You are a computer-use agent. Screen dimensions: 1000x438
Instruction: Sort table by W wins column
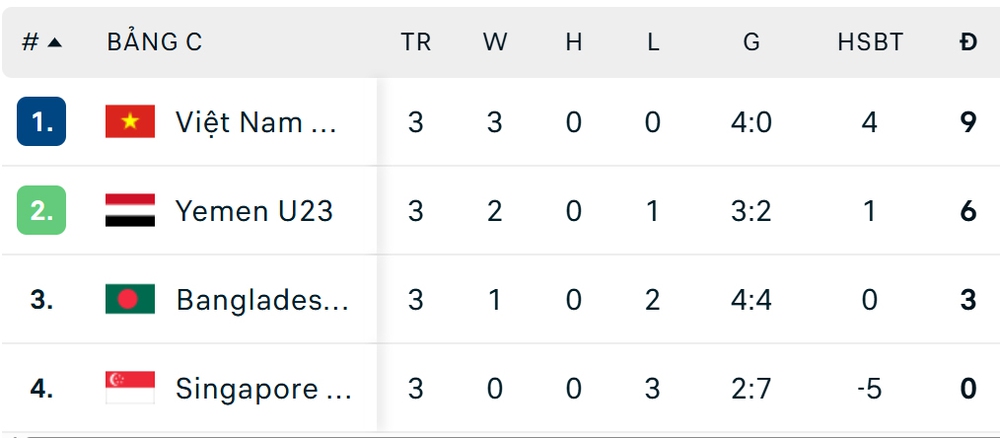(x=495, y=42)
